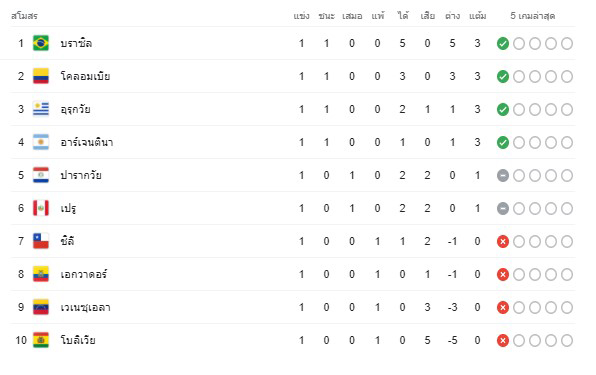Click the Uruguay flag icon
596x375 pixels.
[x=41, y=109]
